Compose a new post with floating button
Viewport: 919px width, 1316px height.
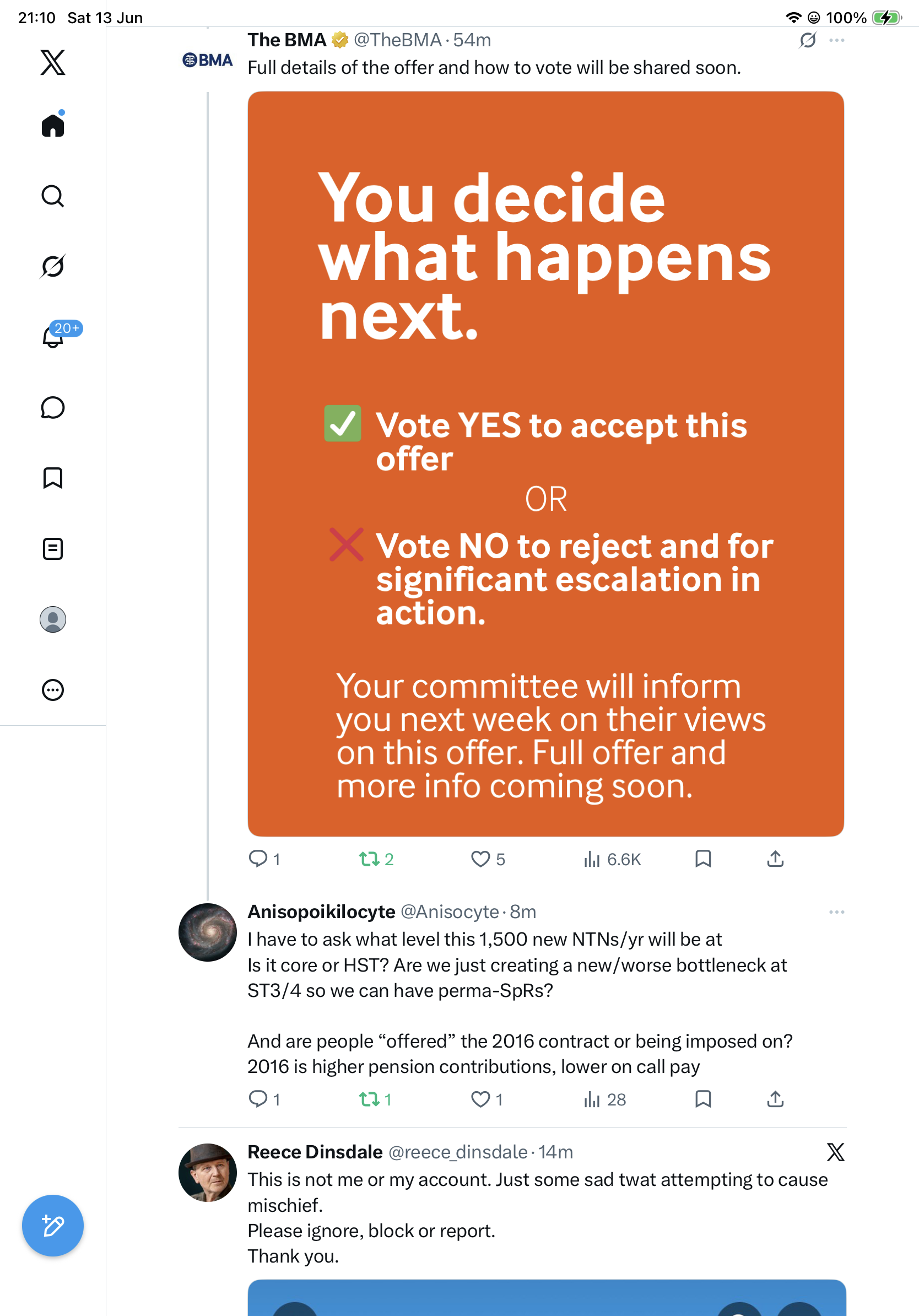[x=53, y=1226]
